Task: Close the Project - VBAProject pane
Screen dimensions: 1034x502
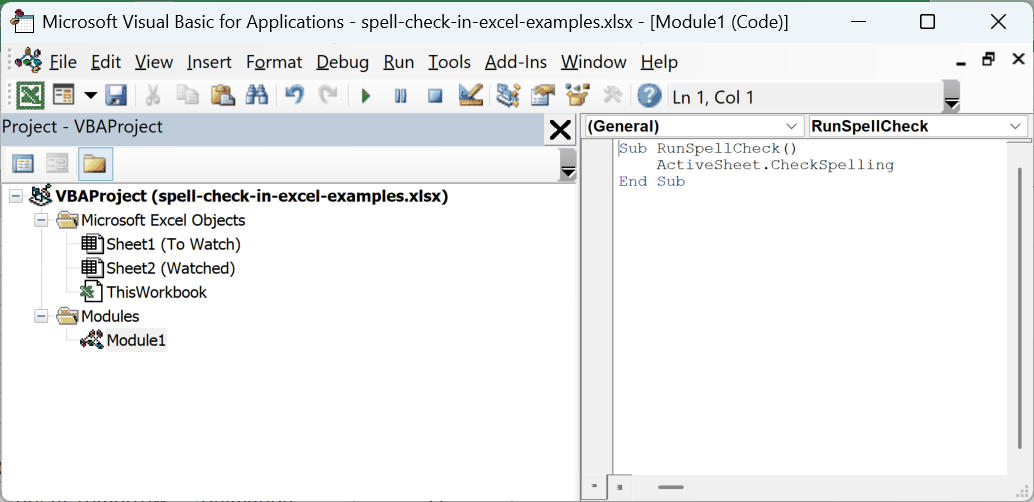Action: click(x=560, y=129)
